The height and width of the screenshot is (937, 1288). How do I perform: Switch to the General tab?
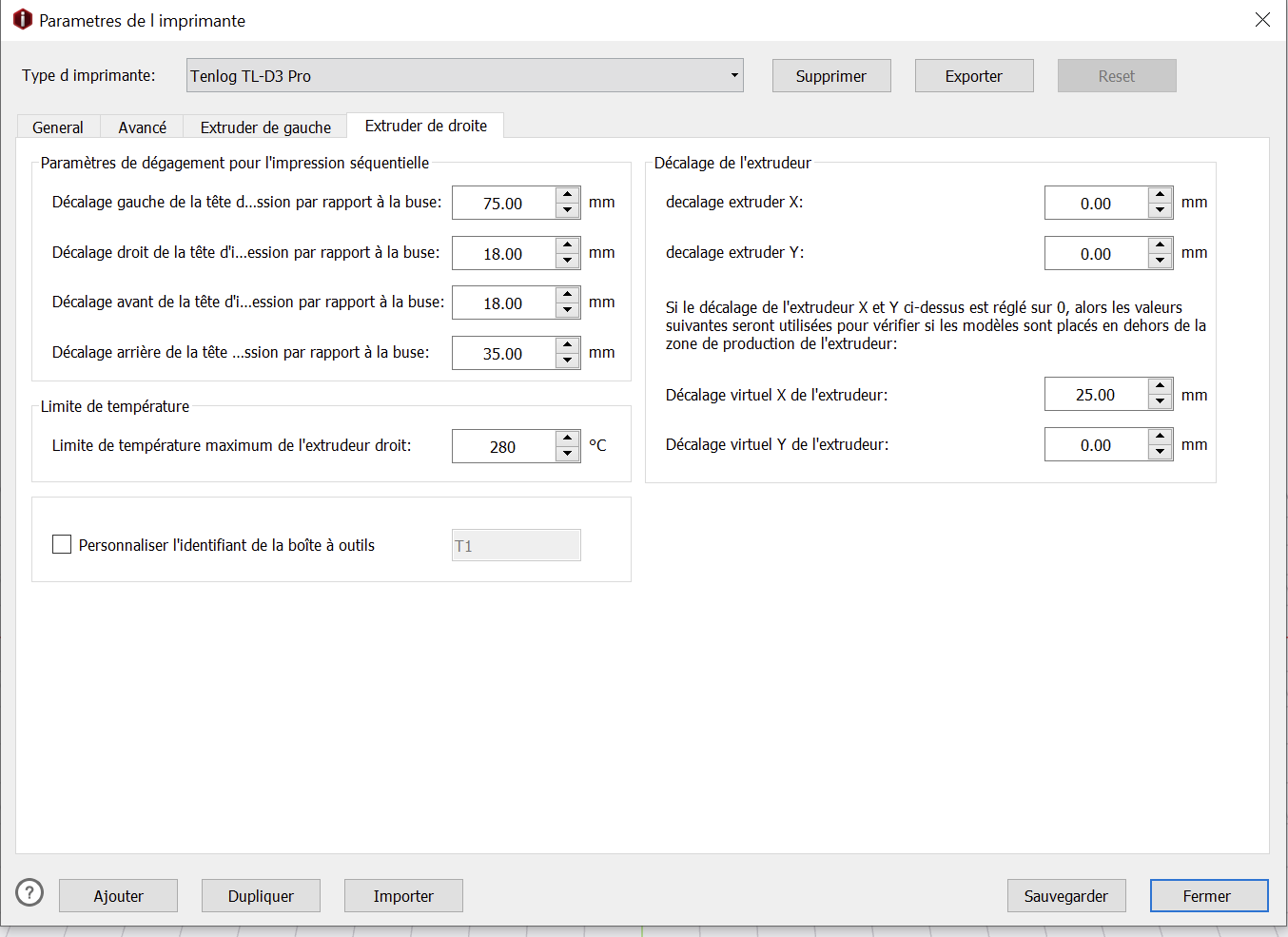click(58, 127)
